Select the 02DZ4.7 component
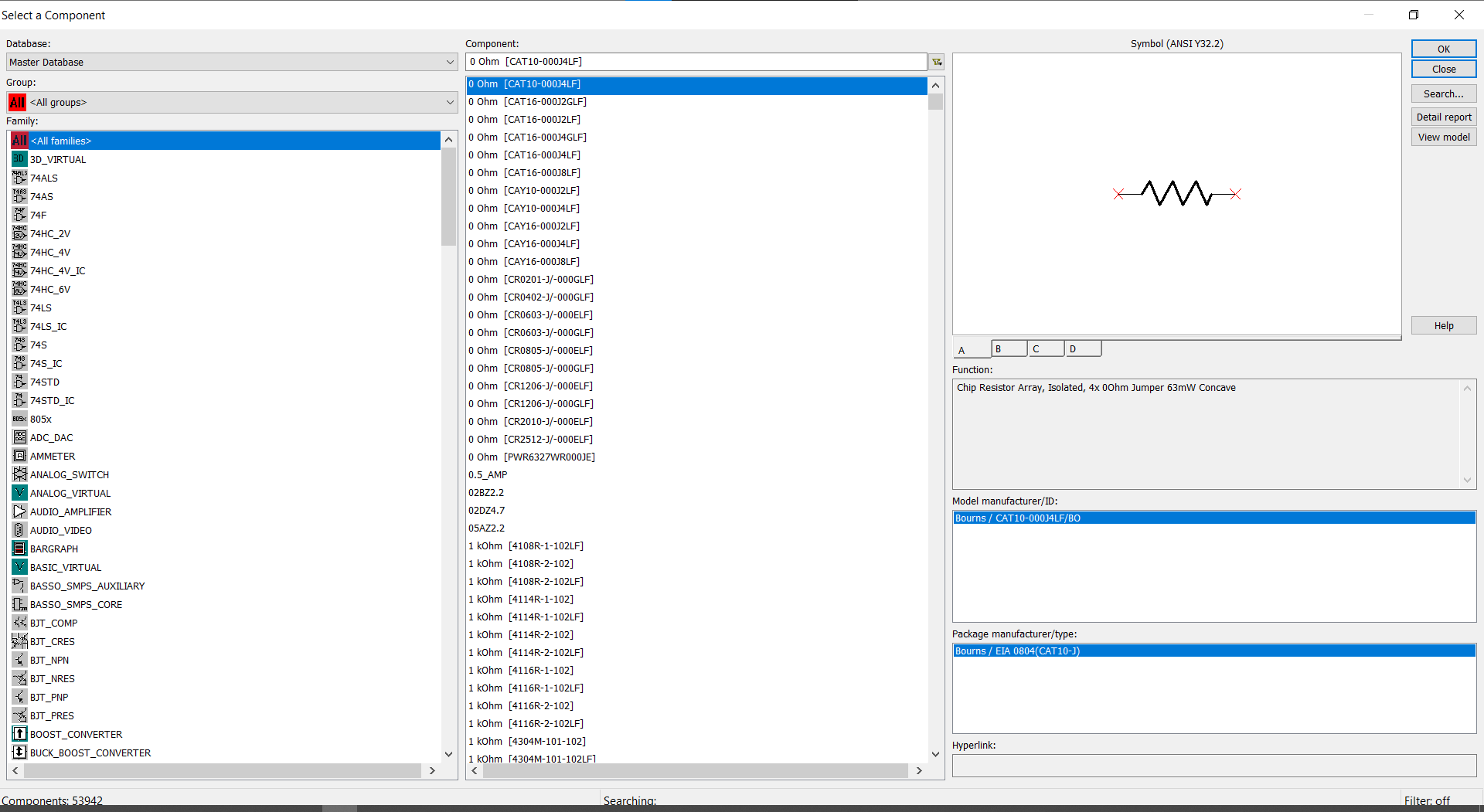The width and height of the screenshot is (1484, 812). (696, 511)
